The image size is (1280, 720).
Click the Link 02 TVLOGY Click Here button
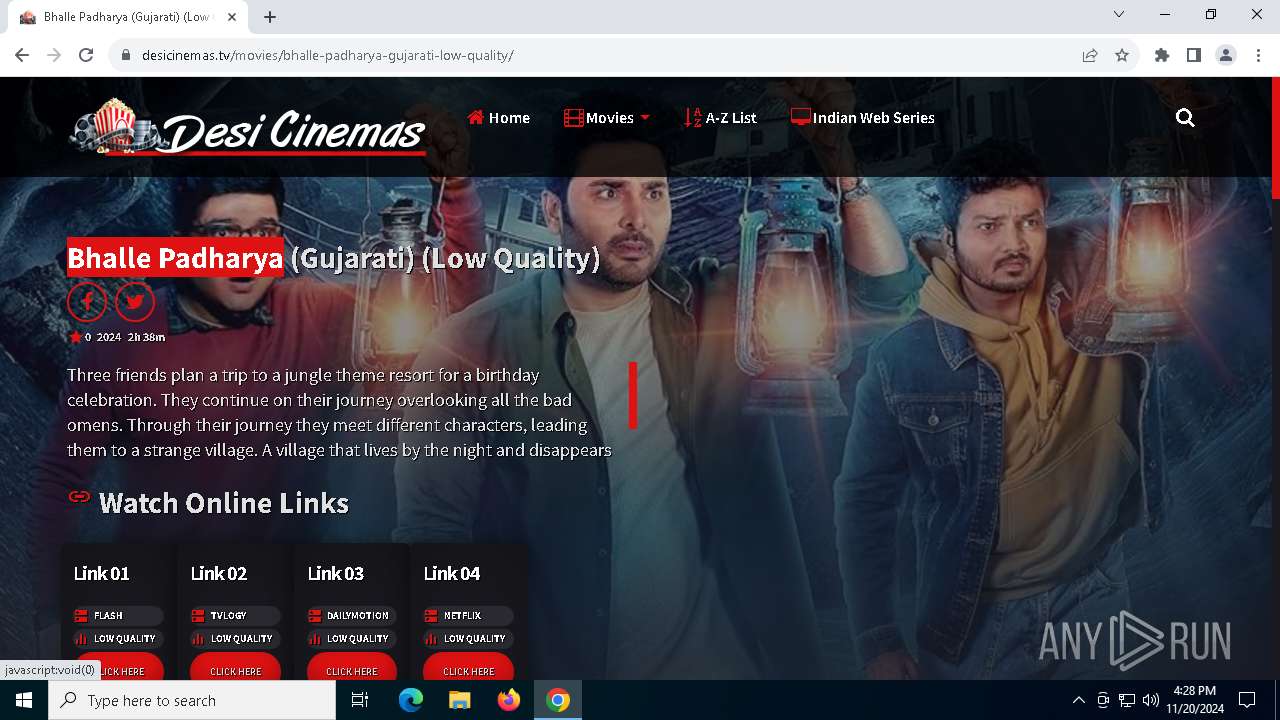tap(235, 667)
